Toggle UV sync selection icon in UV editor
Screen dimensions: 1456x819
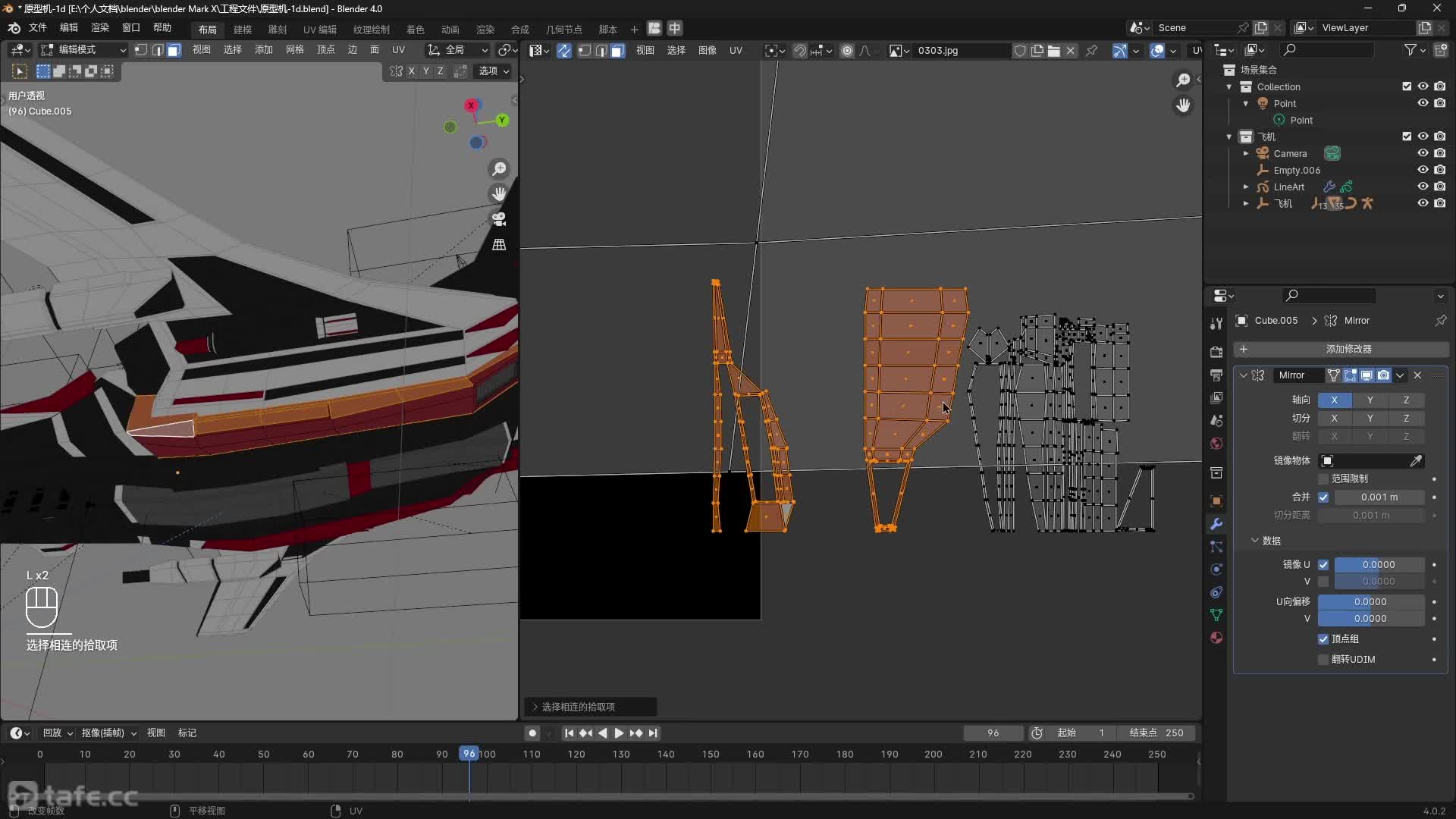[564, 51]
